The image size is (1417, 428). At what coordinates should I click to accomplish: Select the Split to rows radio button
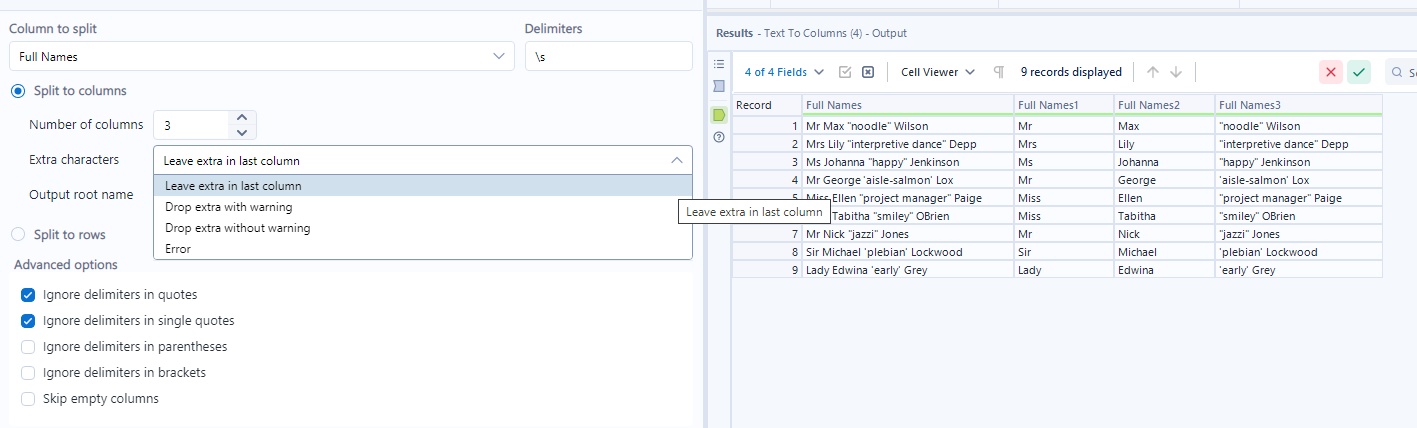point(18,235)
